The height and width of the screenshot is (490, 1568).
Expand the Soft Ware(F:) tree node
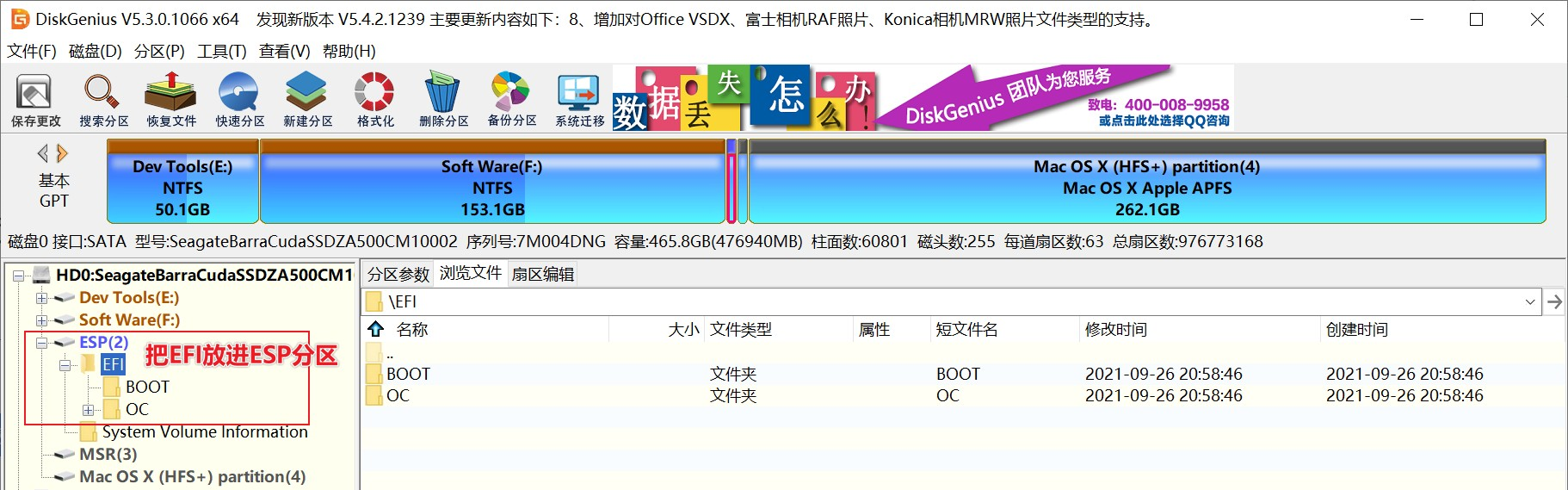point(41,320)
